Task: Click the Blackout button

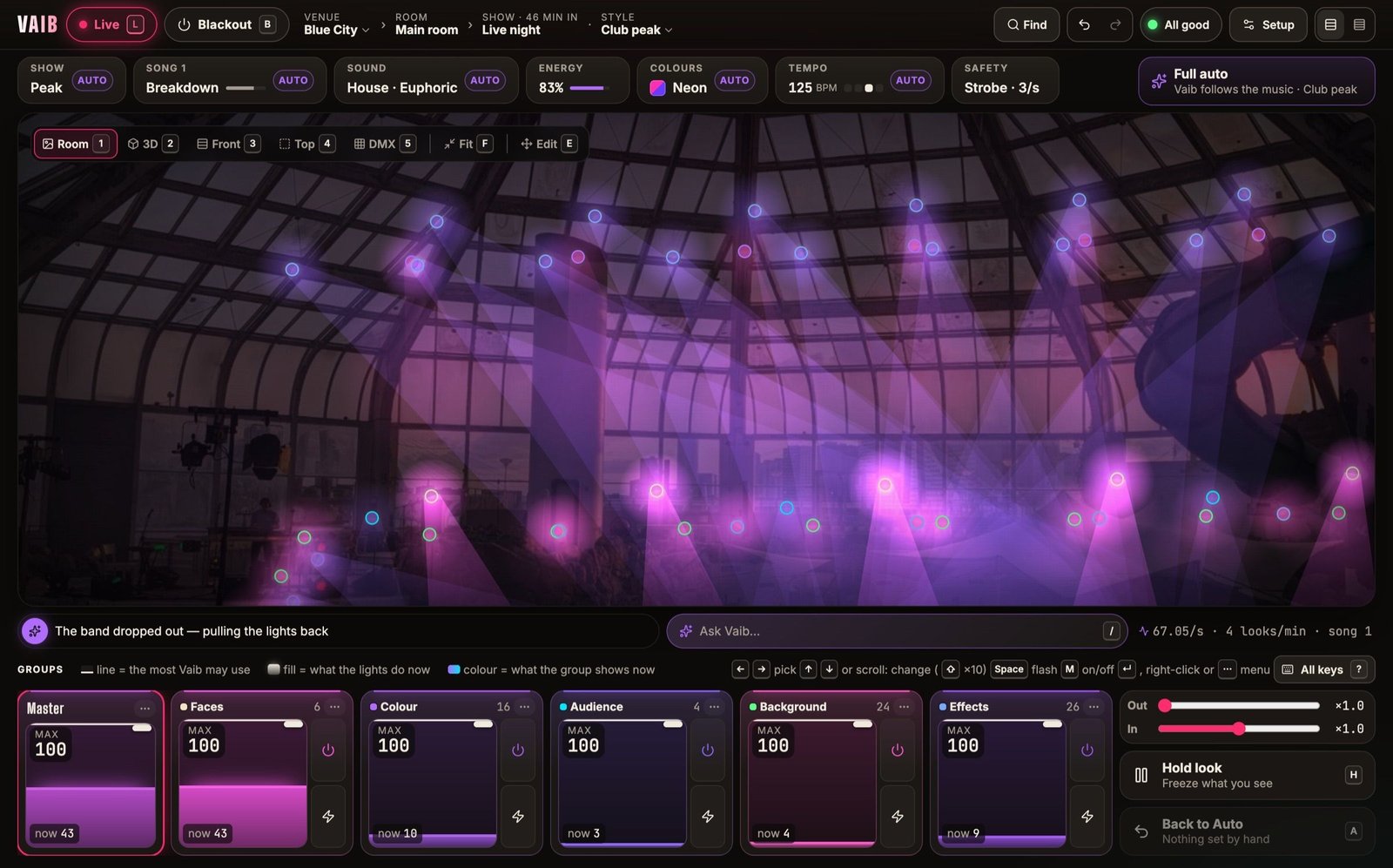Action: (226, 24)
